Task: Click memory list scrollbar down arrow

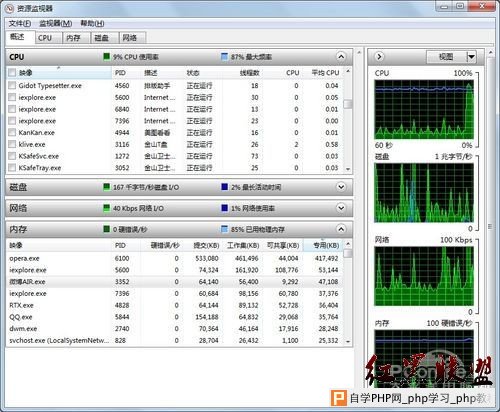Action: (348, 342)
